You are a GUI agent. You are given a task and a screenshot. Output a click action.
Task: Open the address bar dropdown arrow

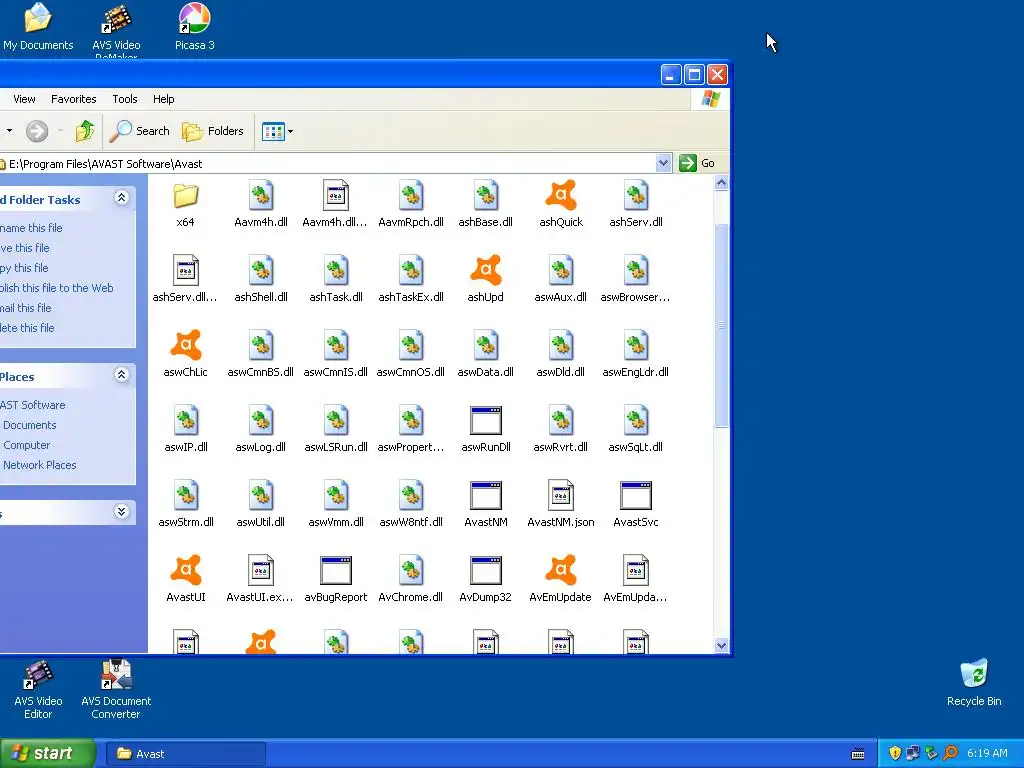click(663, 163)
